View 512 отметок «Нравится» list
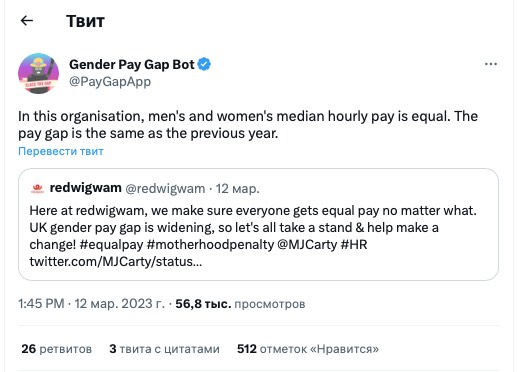This screenshot has height=372, width=517. tap(308, 349)
